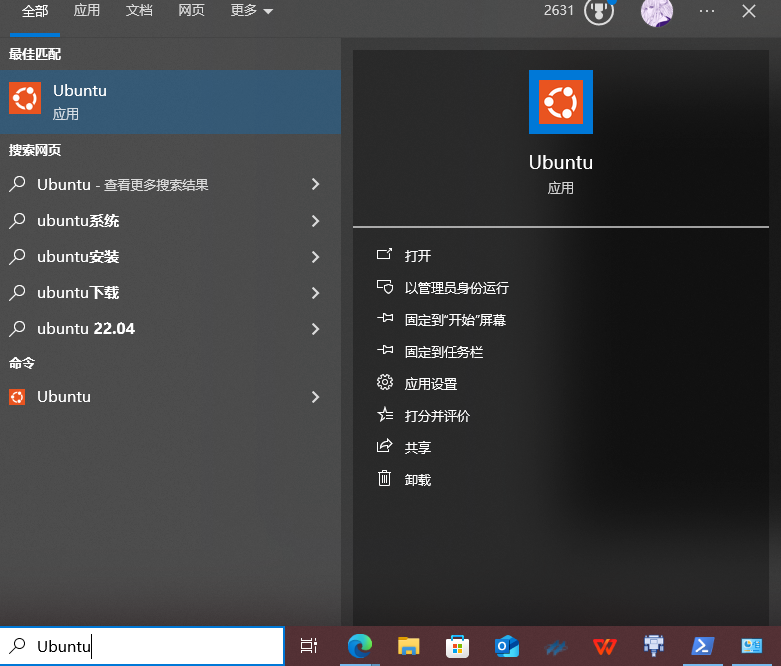Click 打开 to open Ubuntu
781x666 pixels.
click(x=417, y=256)
